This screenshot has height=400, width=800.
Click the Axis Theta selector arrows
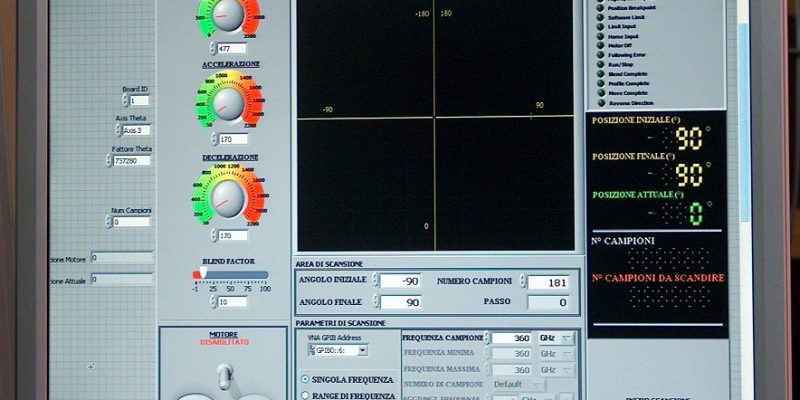[118, 130]
